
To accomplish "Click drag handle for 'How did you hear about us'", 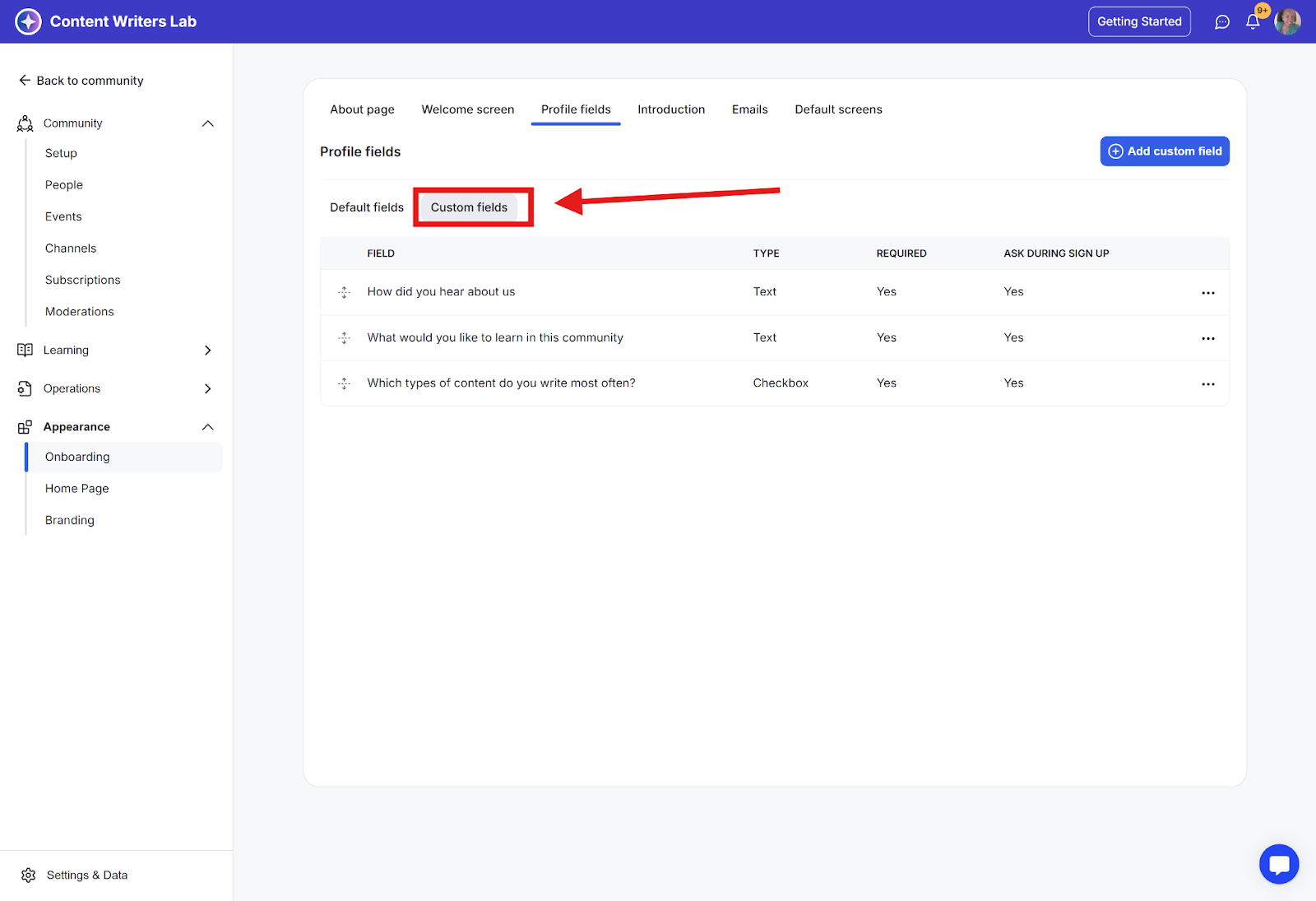I will pos(345,292).
